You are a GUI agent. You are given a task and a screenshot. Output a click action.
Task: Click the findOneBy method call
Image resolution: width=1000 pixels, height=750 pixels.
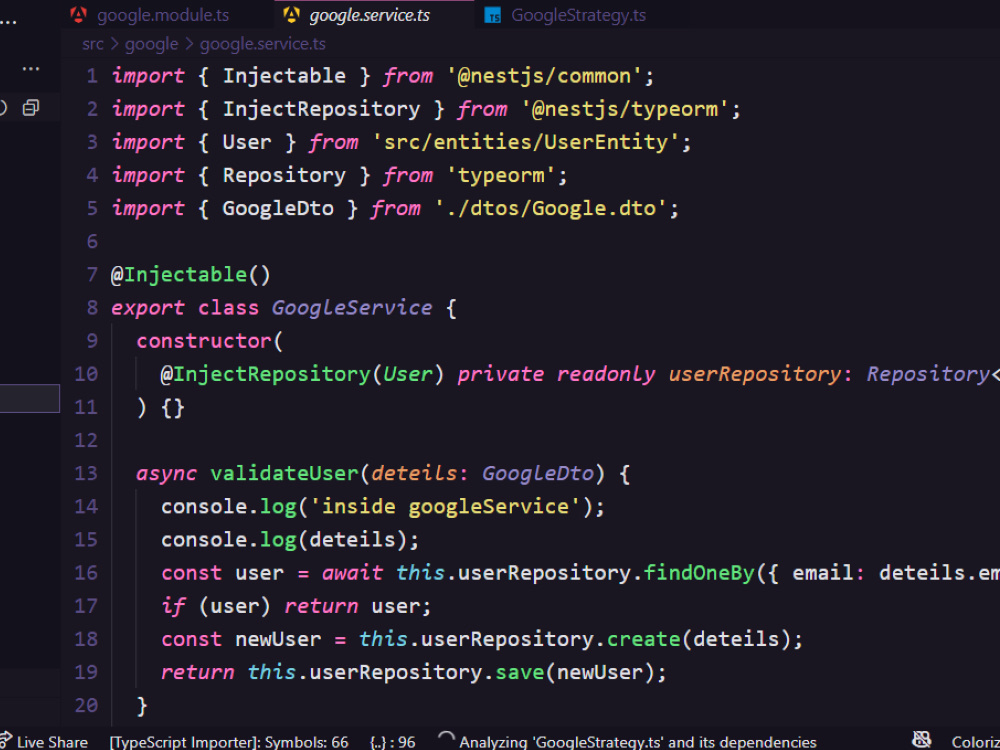[x=699, y=573]
